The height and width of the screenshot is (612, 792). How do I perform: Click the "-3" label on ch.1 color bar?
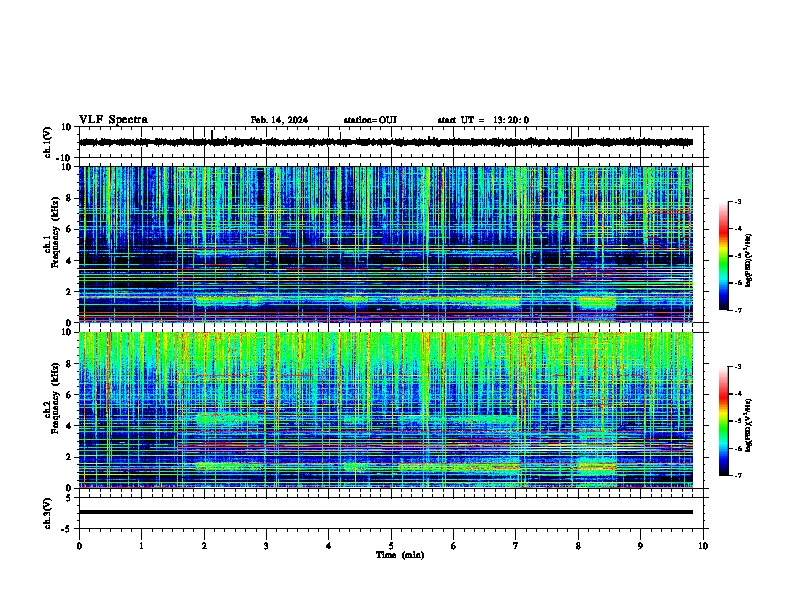point(737,201)
